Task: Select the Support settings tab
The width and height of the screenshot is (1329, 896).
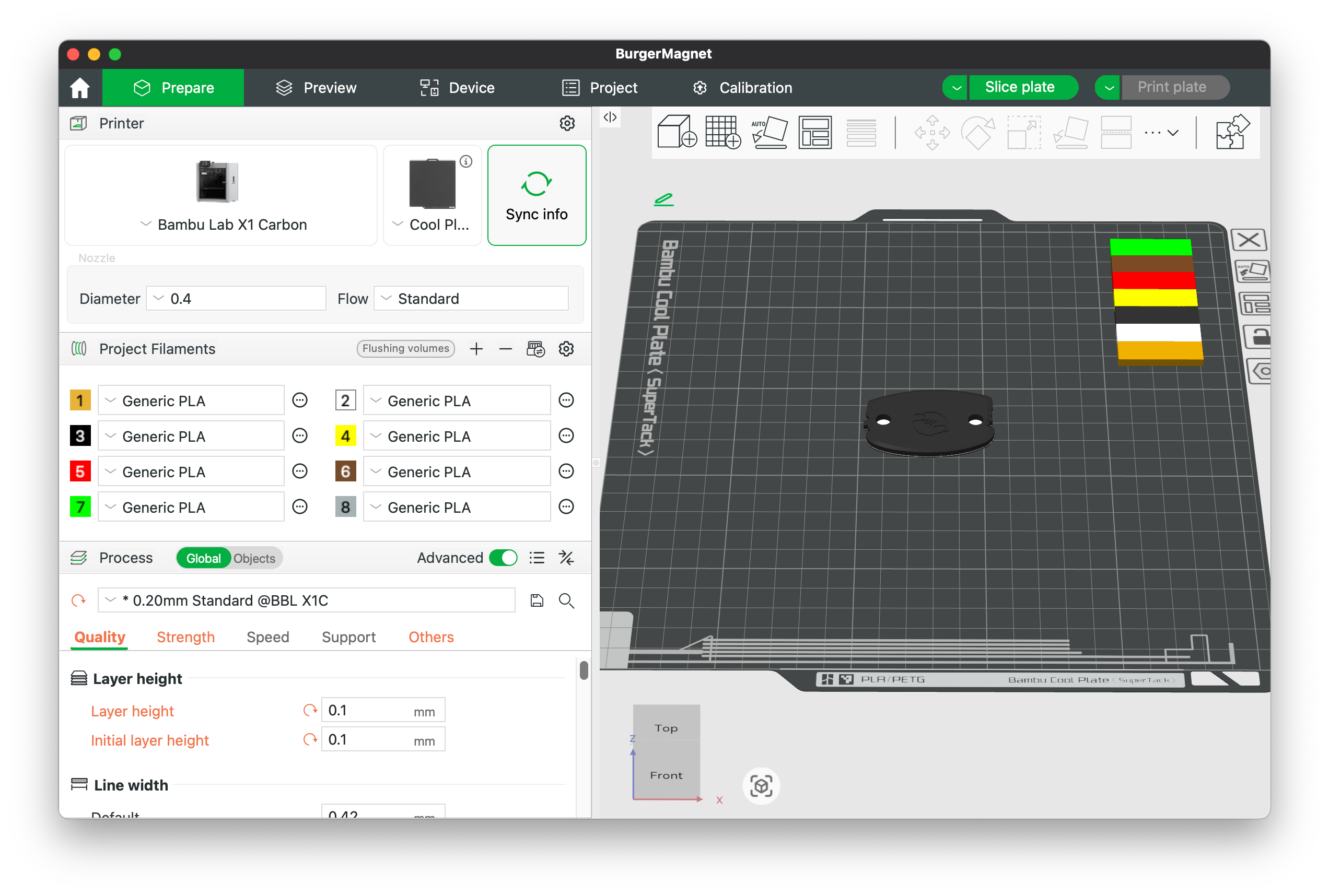Action: [x=348, y=636]
